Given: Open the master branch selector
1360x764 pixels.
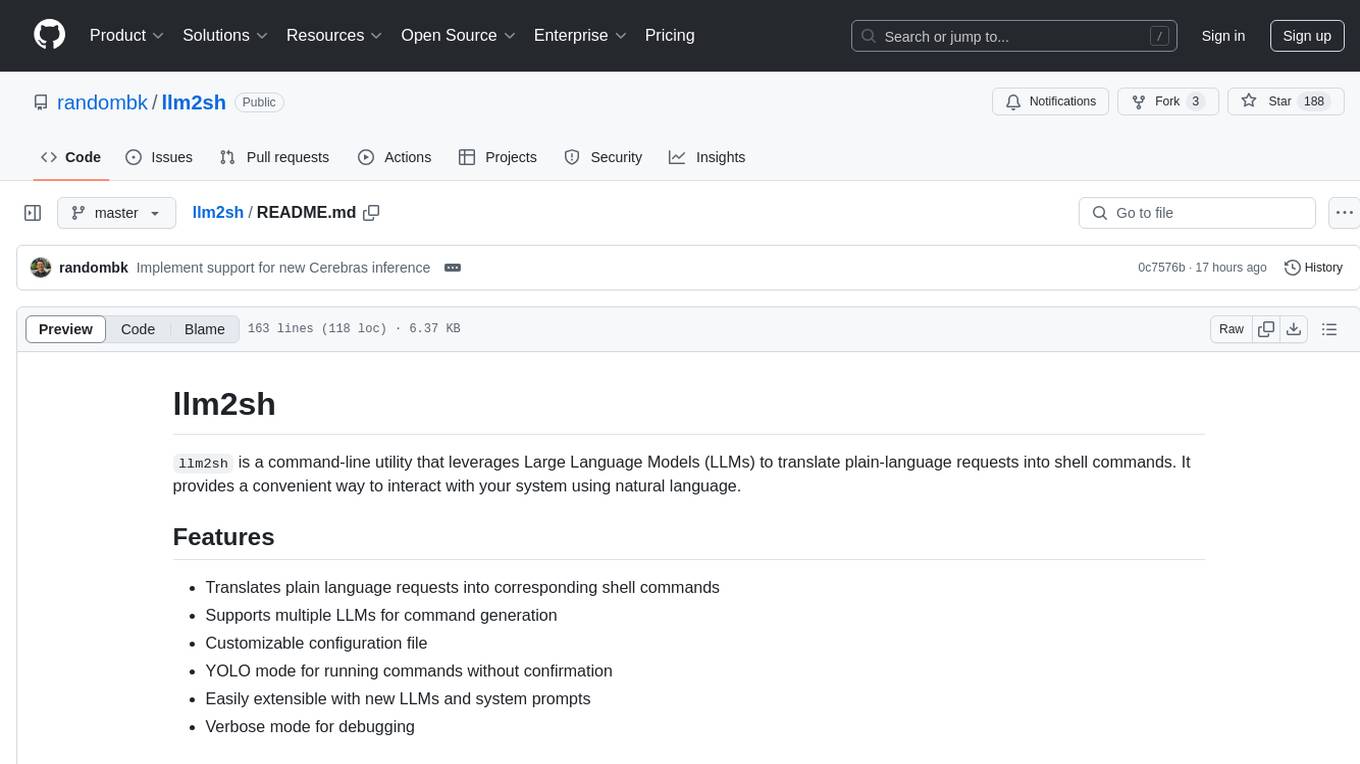Looking at the screenshot, I should coord(116,213).
